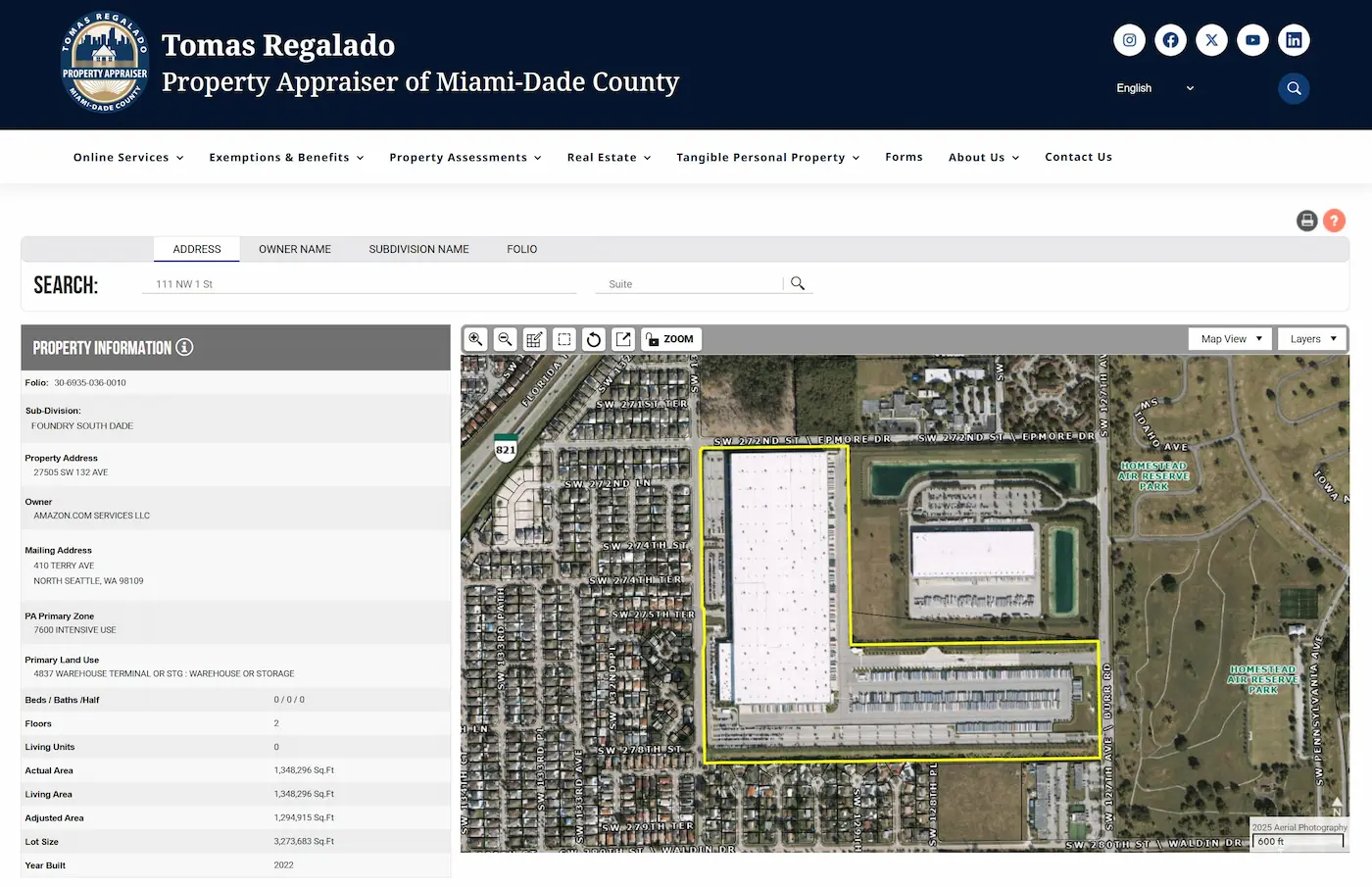Click the address search input field

tap(360, 283)
